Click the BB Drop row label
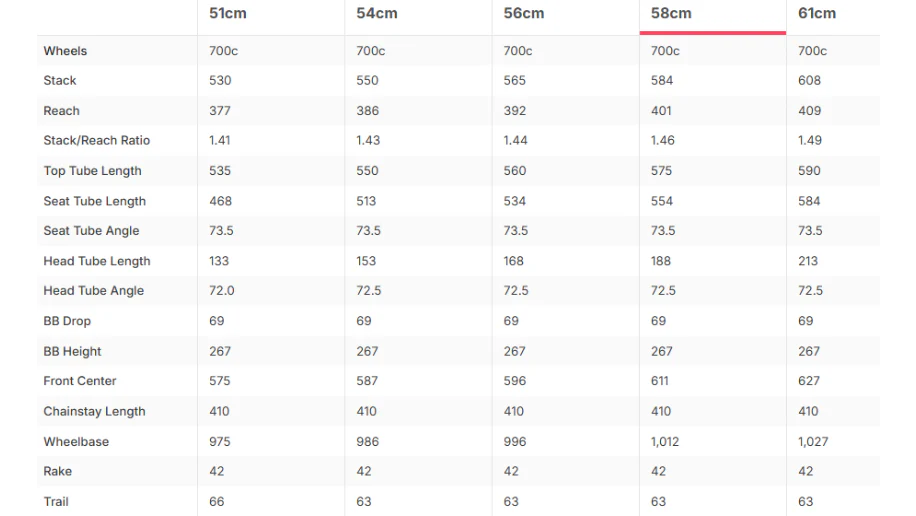The width and height of the screenshot is (916, 516). click(67, 321)
